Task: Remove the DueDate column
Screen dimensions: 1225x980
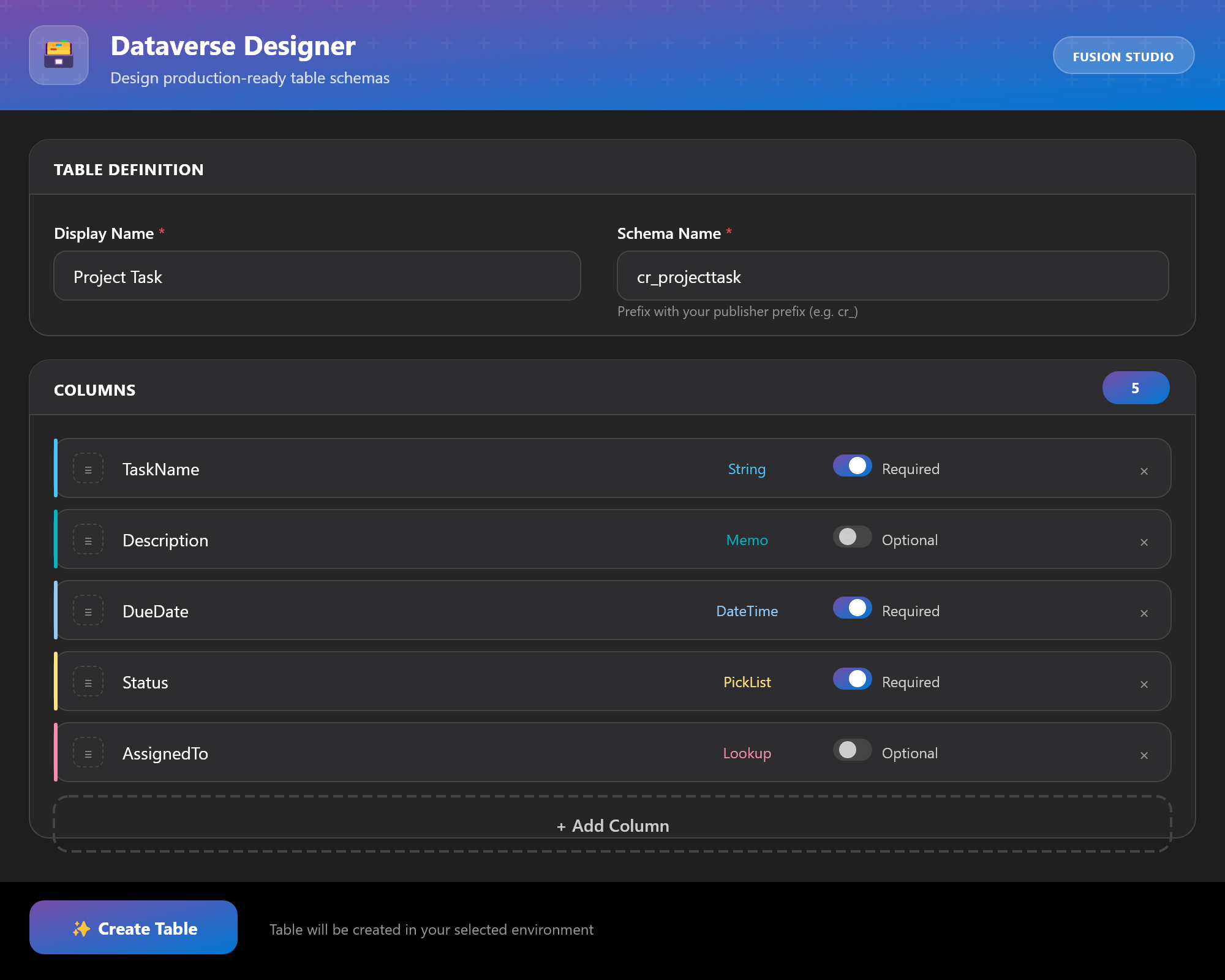Action: [x=1144, y=613]
